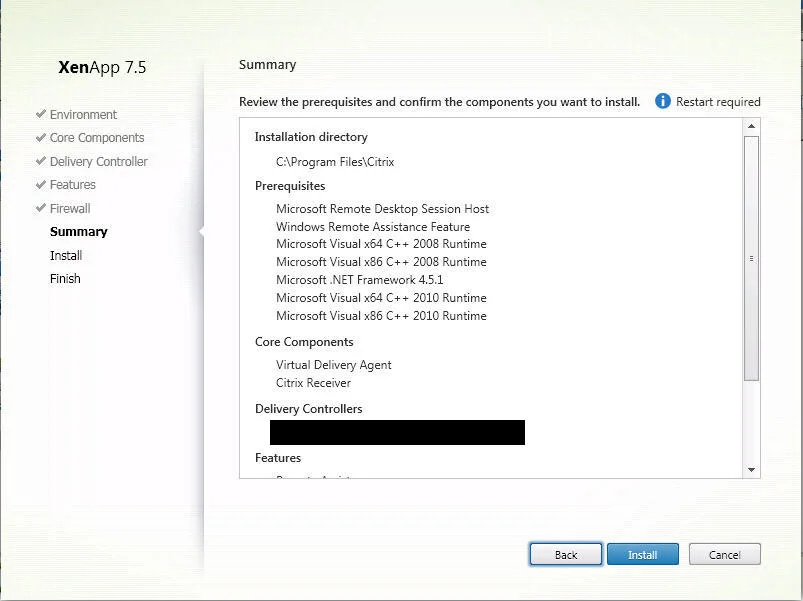803x601 pixels.
Task: Click the Delivery Controllers heading
Action: click(308, 409)
